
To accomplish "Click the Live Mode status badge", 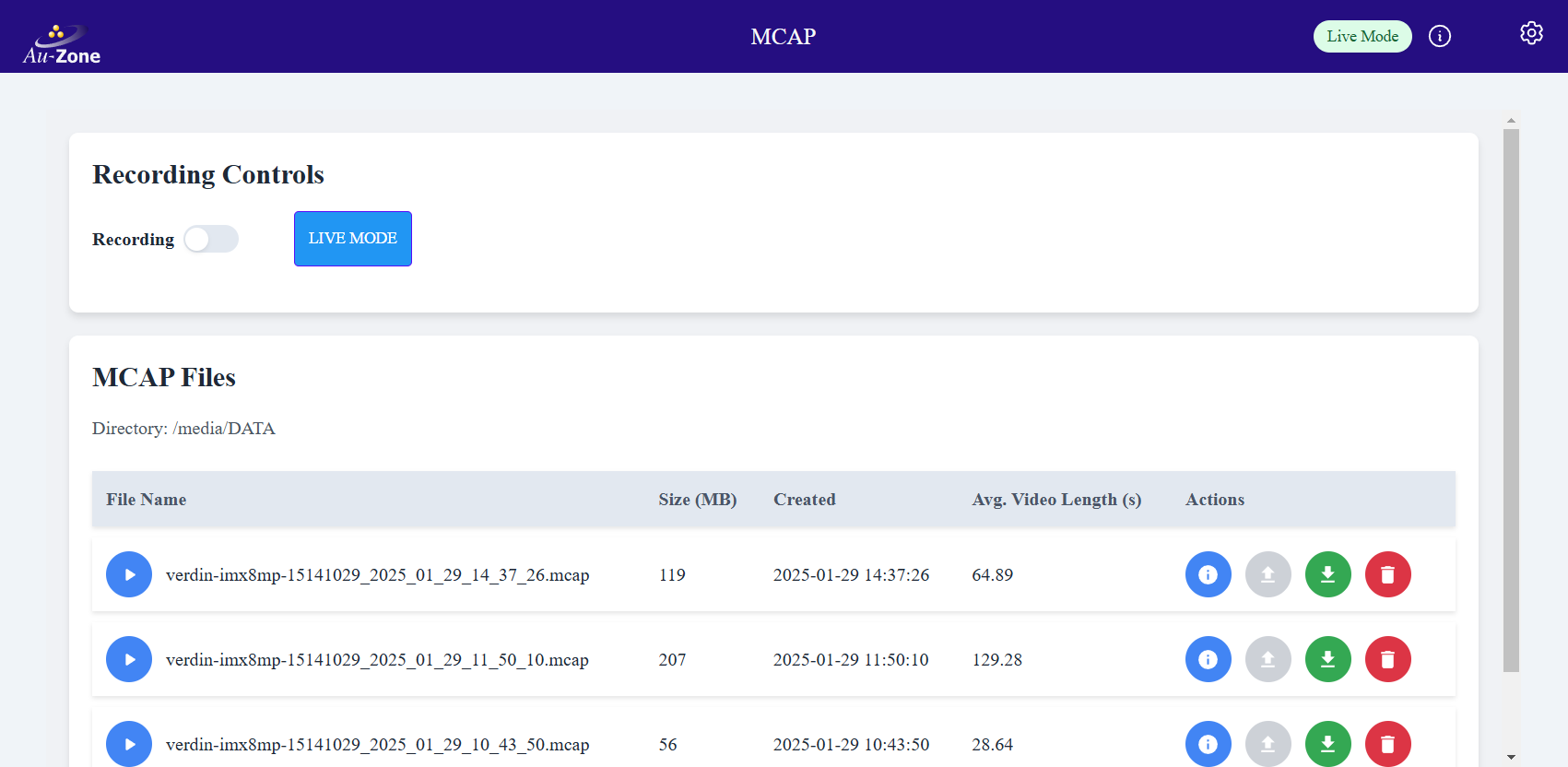I will [1362, 36].
